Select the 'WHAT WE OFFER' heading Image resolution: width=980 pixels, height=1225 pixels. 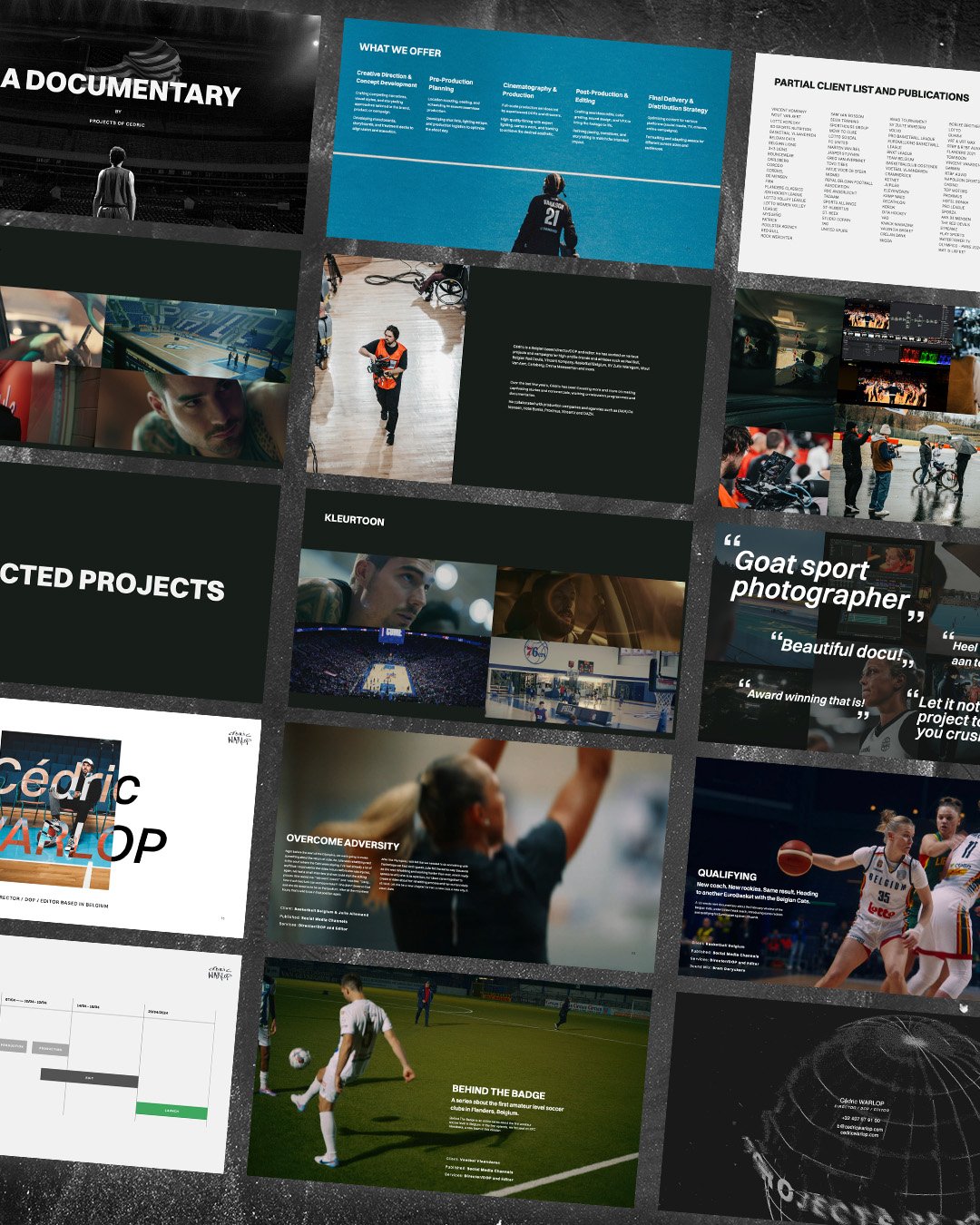pos(400,49)
